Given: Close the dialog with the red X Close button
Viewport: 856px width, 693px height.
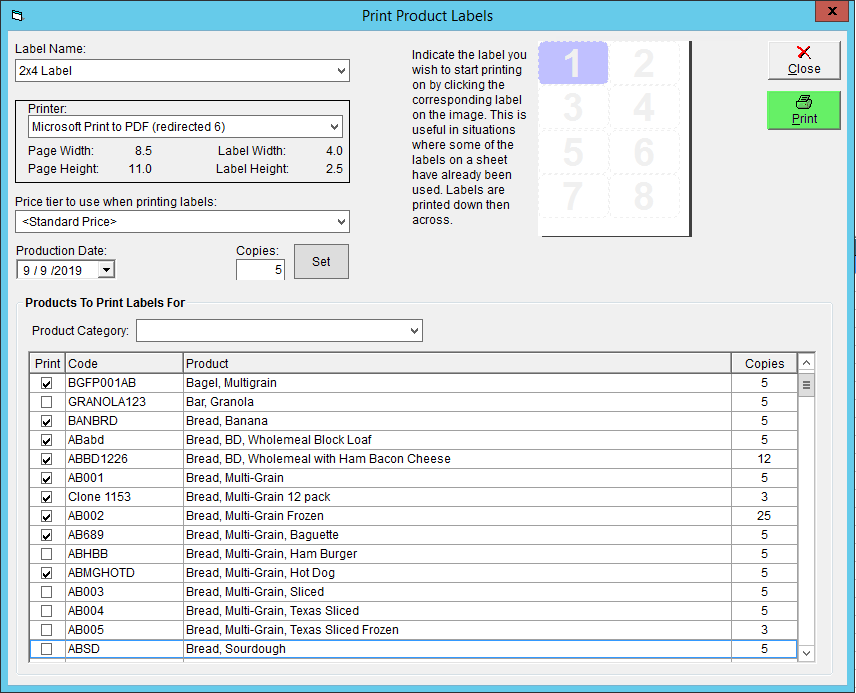Looking at the screenshot, I should pyautogui.click(x=804, y=61).
